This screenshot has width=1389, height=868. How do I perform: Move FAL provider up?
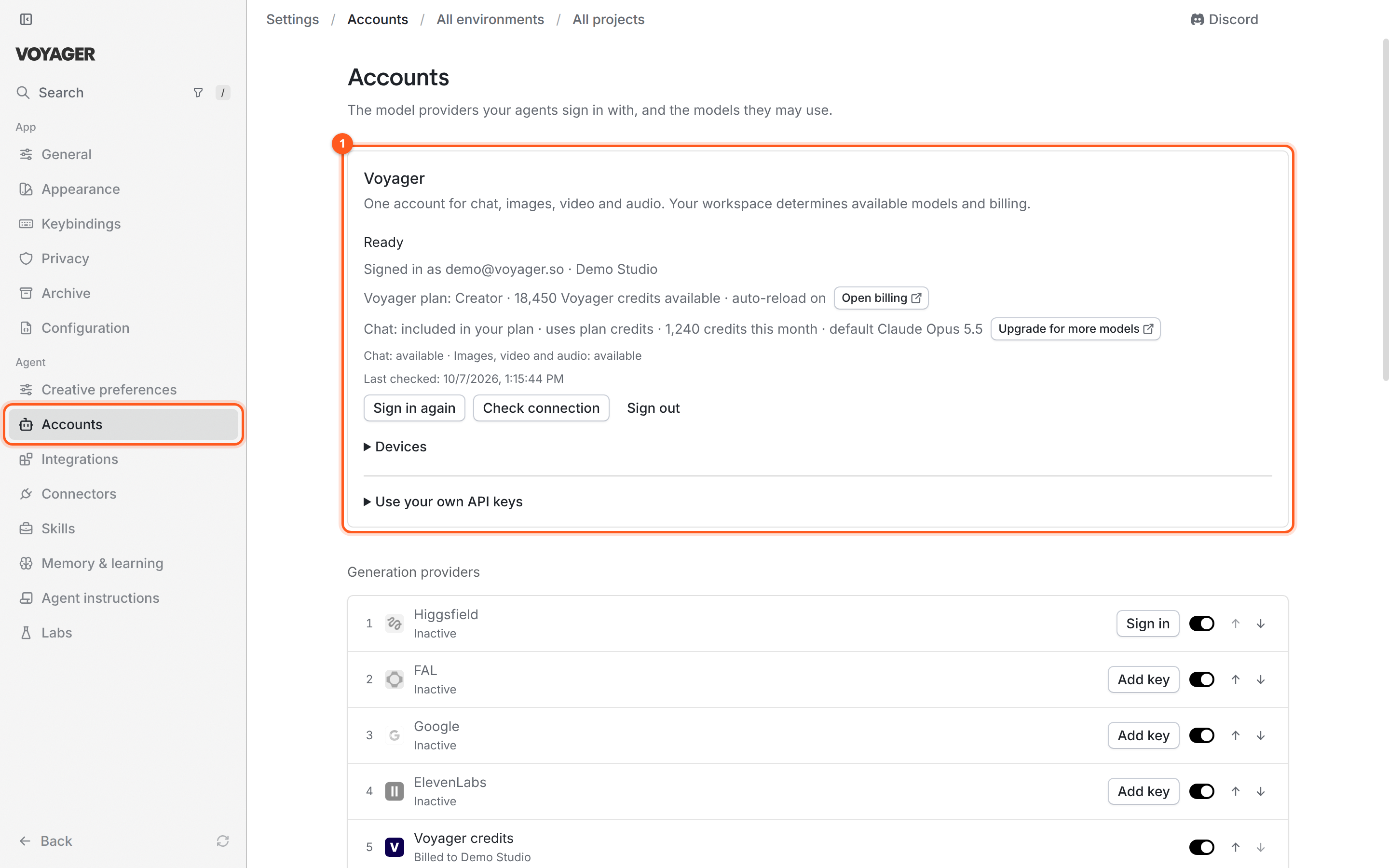pyautogui.click(x=1235, y=679)
